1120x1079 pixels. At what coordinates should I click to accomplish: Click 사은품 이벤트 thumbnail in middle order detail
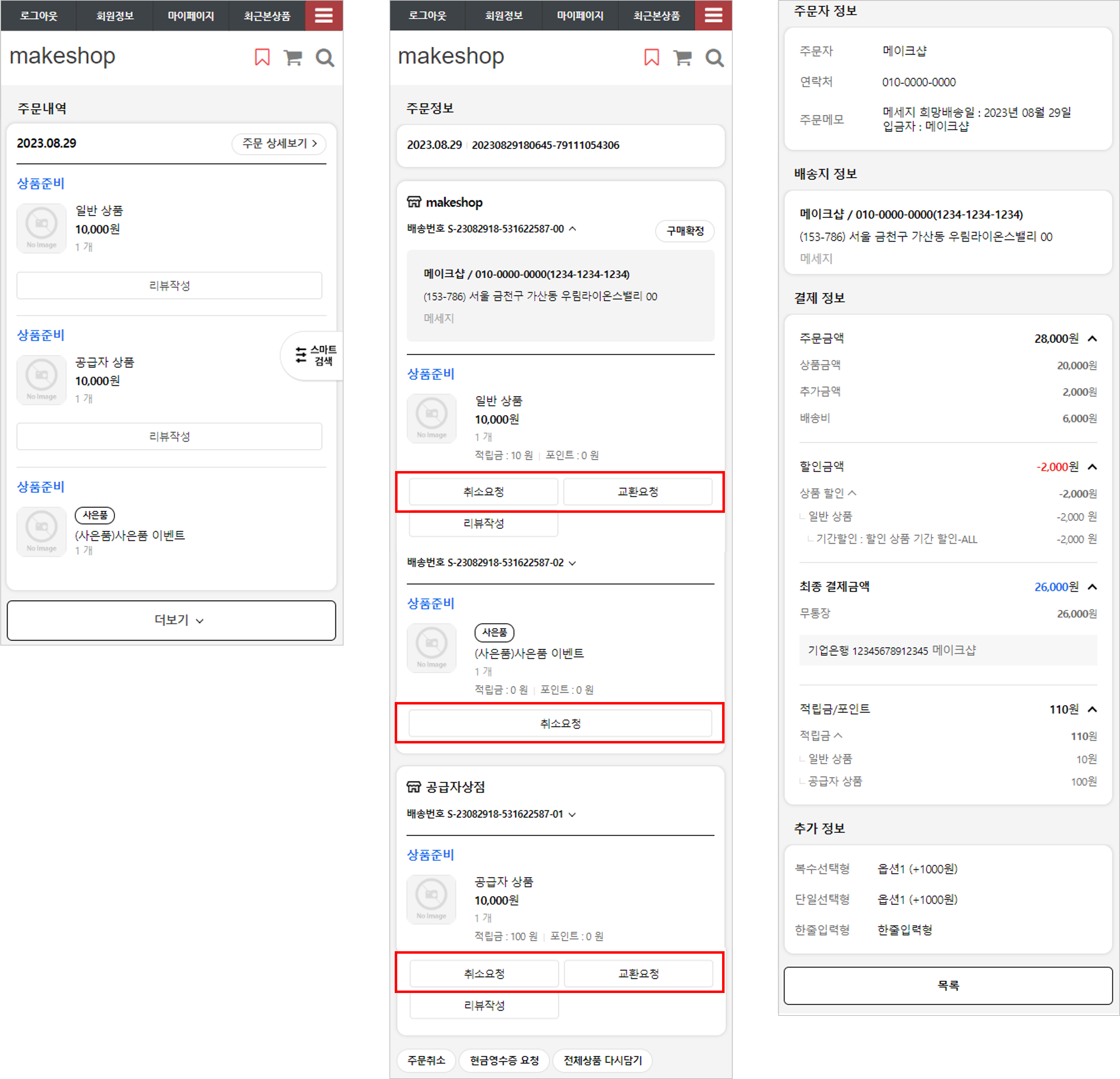[432, 648]
